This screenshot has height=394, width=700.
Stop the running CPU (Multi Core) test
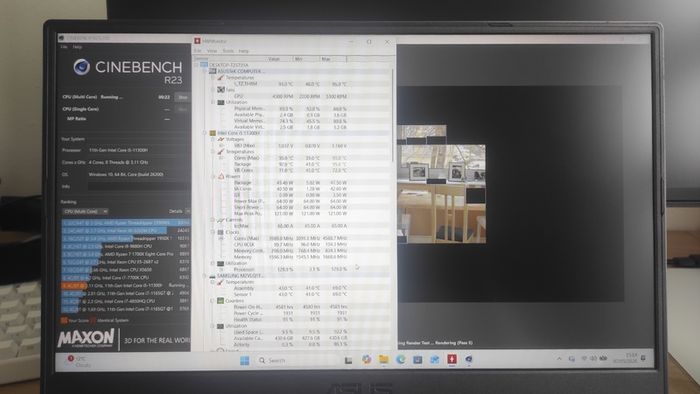point(183,97)
